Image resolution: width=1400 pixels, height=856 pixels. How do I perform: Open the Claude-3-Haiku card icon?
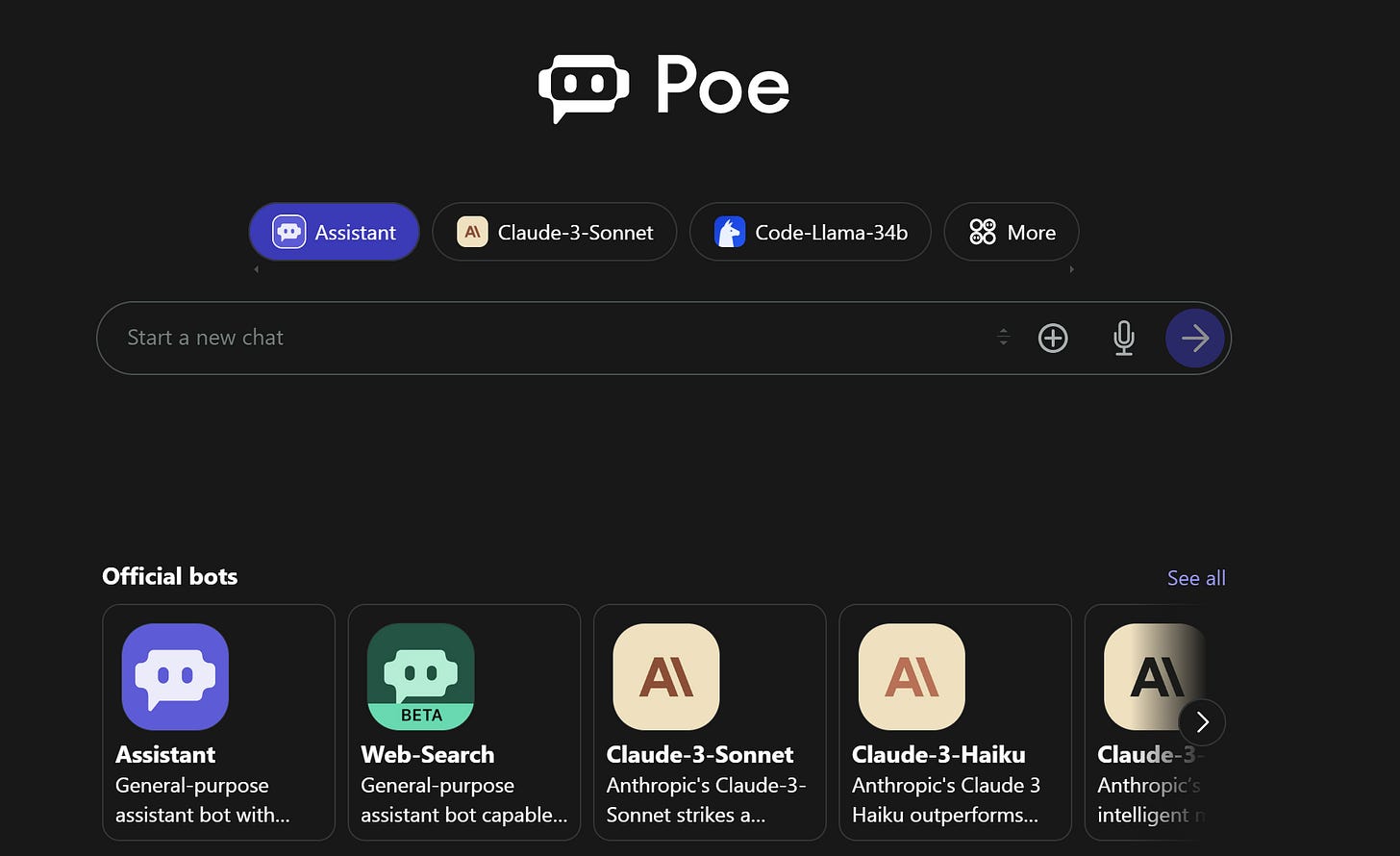[x=912, y=677]
